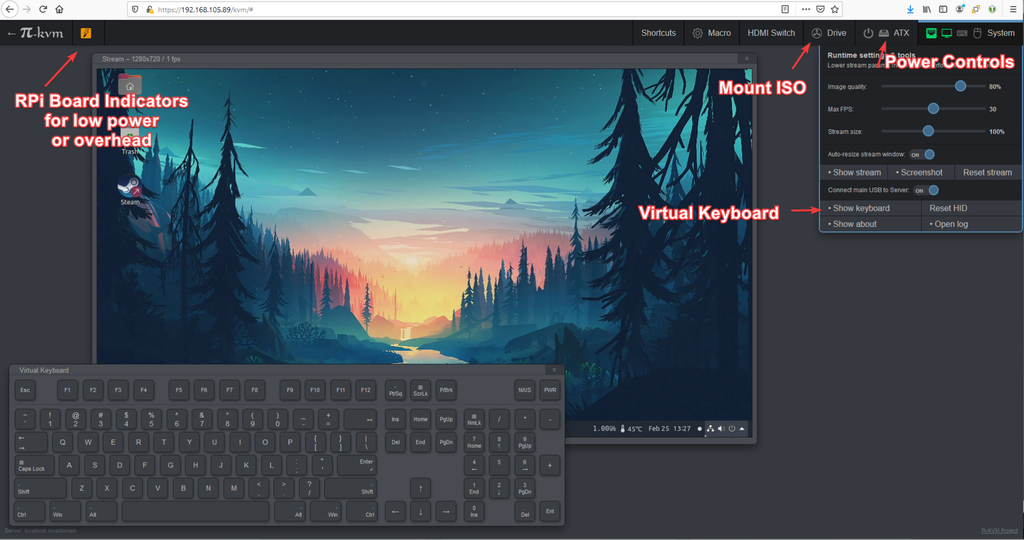Open the ATX power controls menu

coord(887,33)
